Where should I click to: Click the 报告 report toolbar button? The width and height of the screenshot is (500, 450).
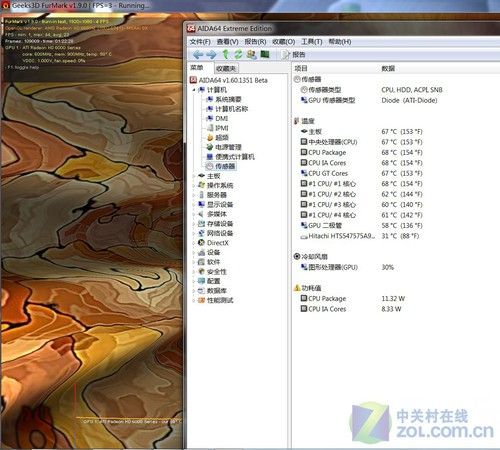[x=294, y=54]
